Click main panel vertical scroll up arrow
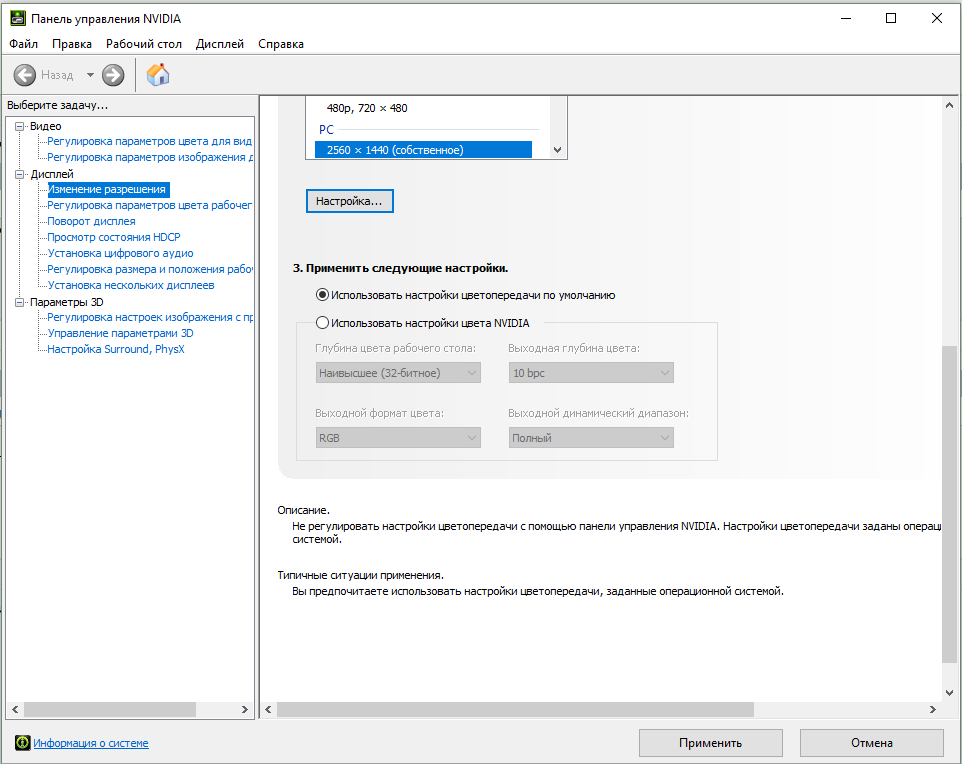Screen dimensions: 962x764 click(x=949, y=105)
